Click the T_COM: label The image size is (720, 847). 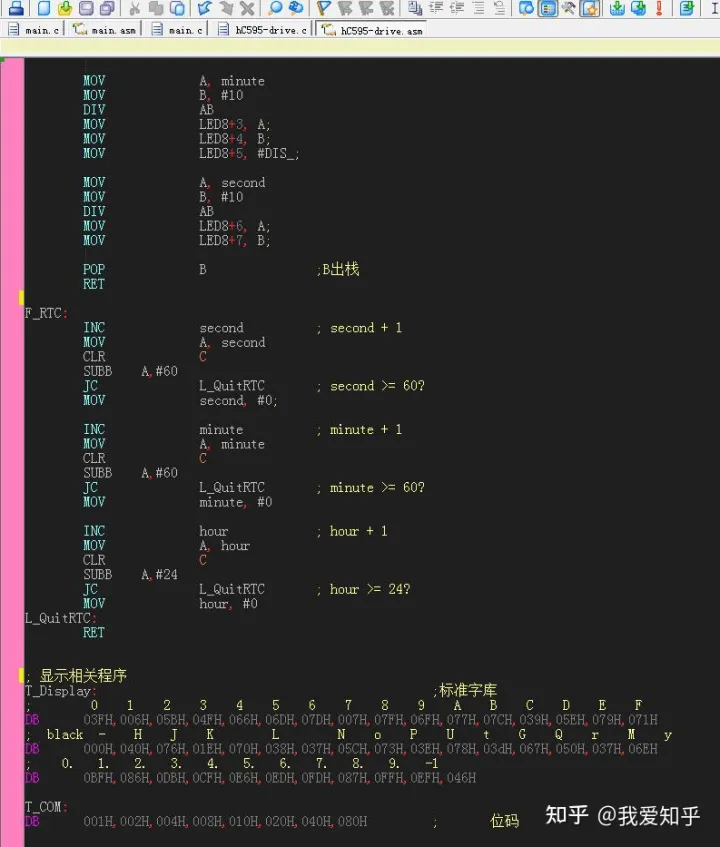46,807
